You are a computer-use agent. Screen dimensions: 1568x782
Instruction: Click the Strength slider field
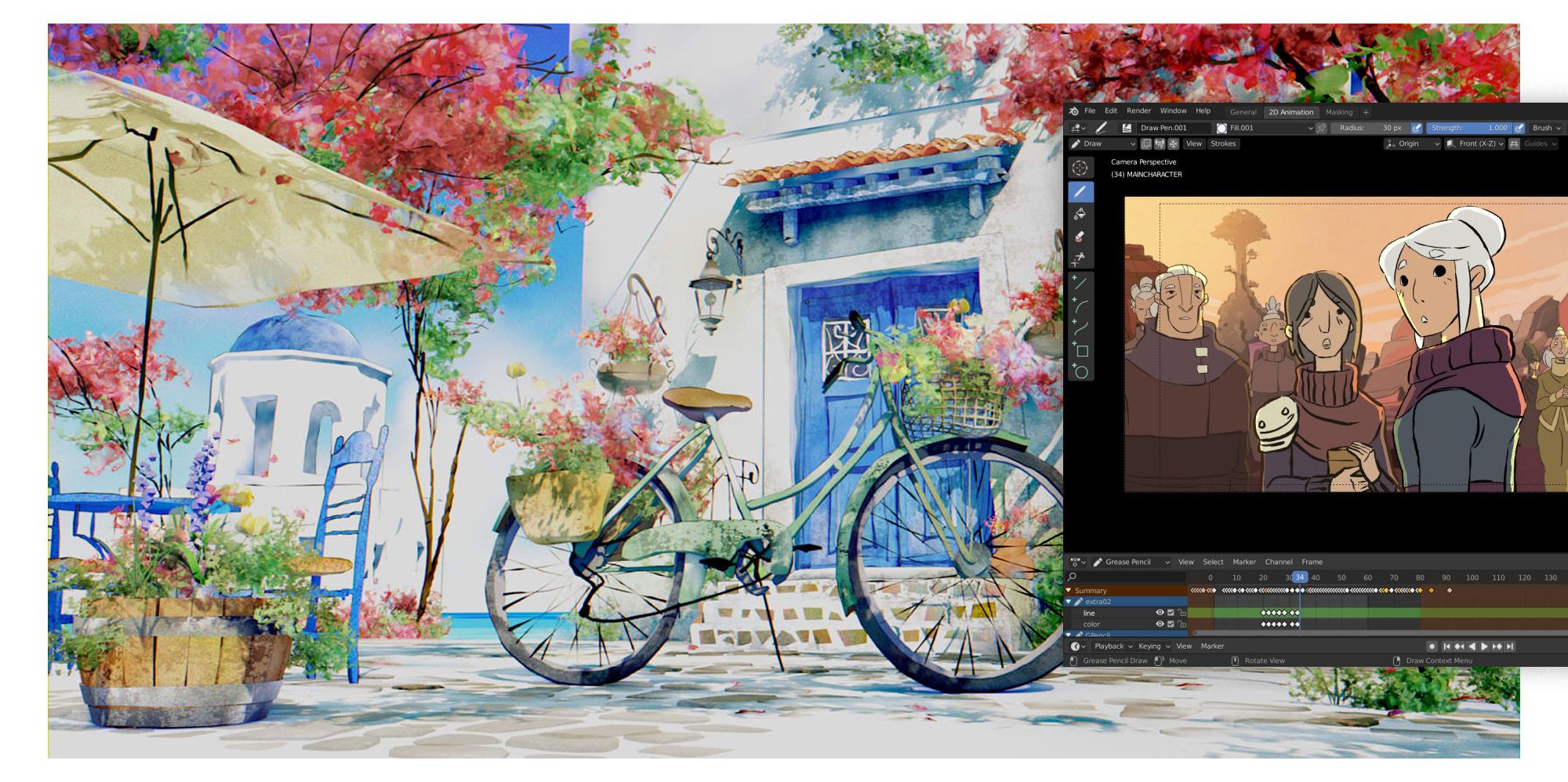(x=1468, y=128)
